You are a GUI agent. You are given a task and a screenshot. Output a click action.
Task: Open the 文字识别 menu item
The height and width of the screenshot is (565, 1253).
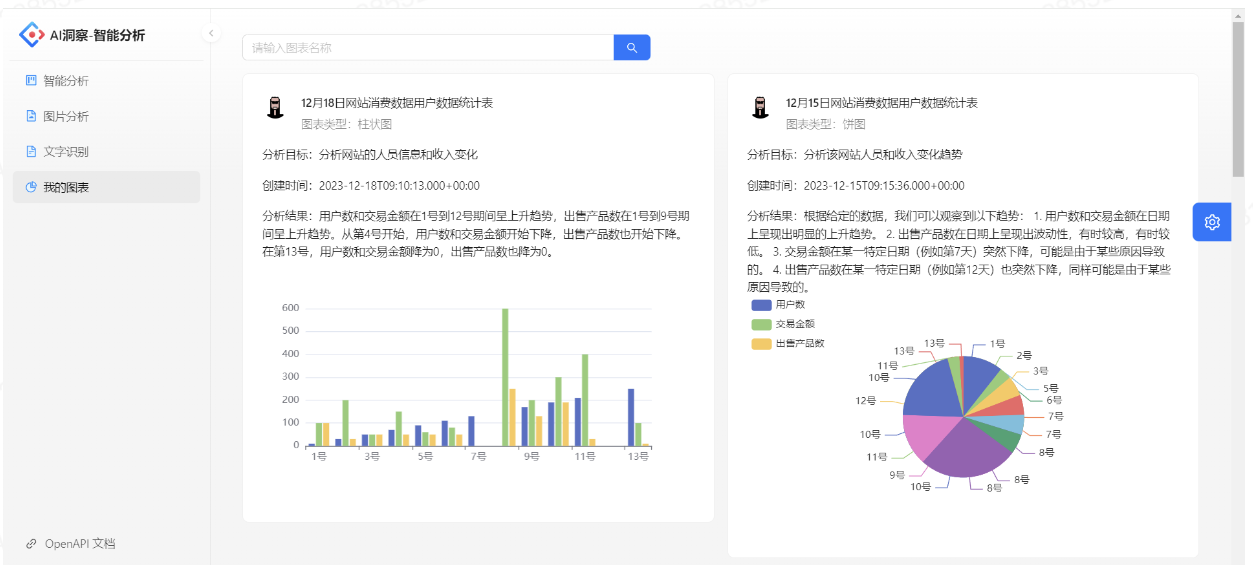tap(106, 152)
